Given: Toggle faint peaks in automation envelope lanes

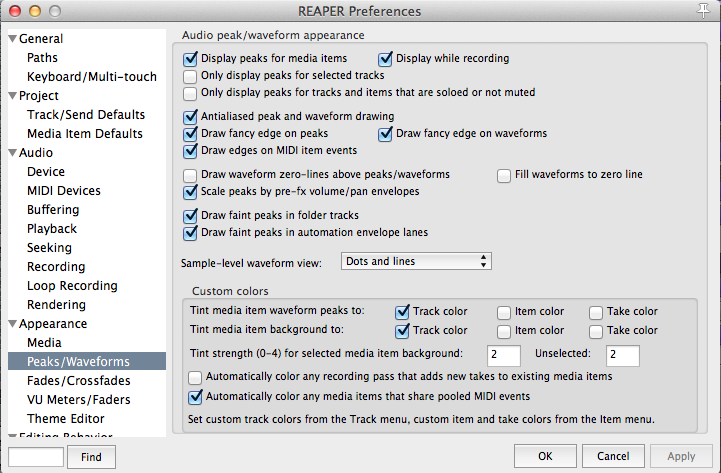Looking at the screenshot, I should [190, 233].
